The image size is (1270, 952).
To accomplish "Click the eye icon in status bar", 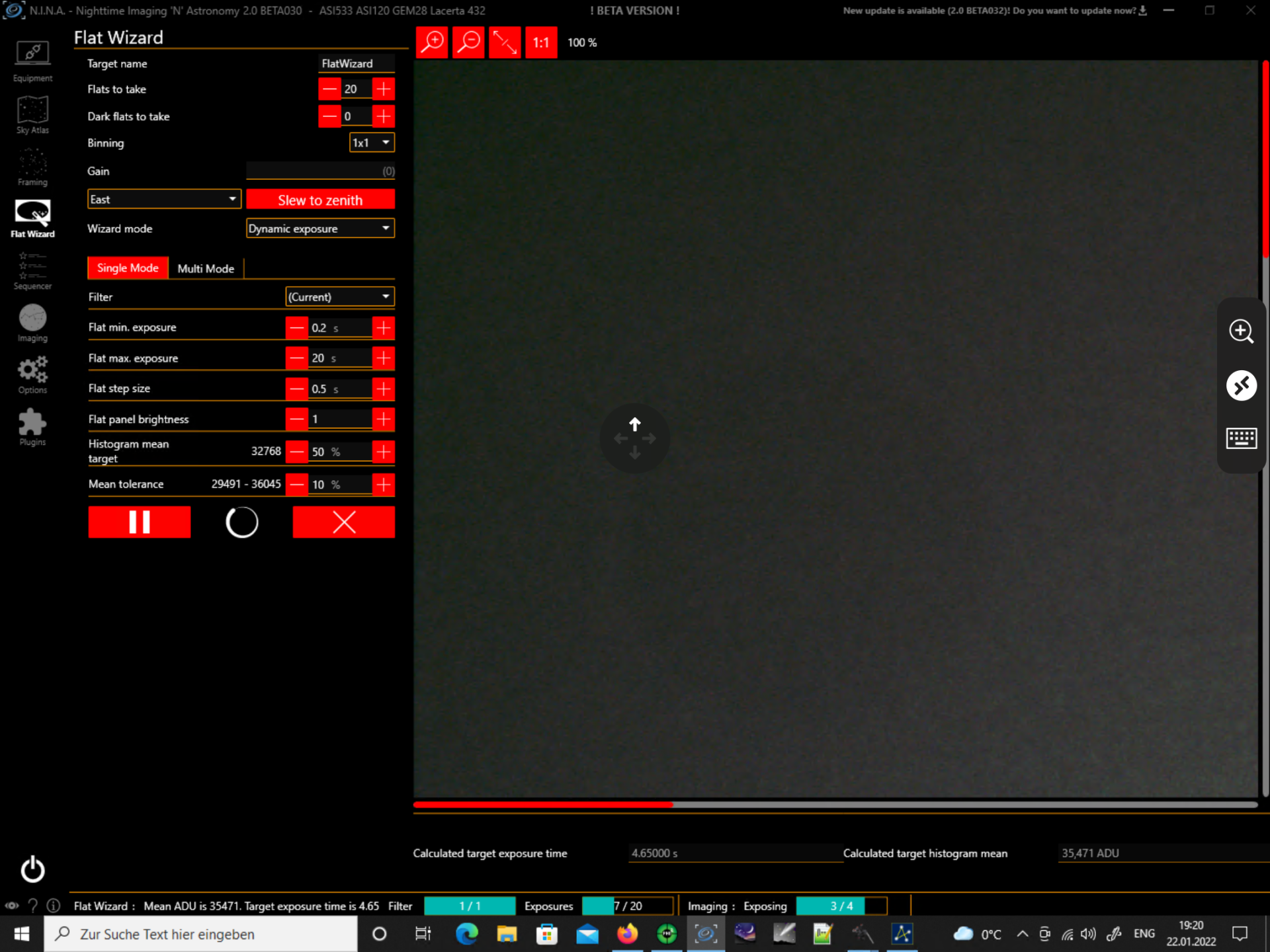I will pos(12,906).
